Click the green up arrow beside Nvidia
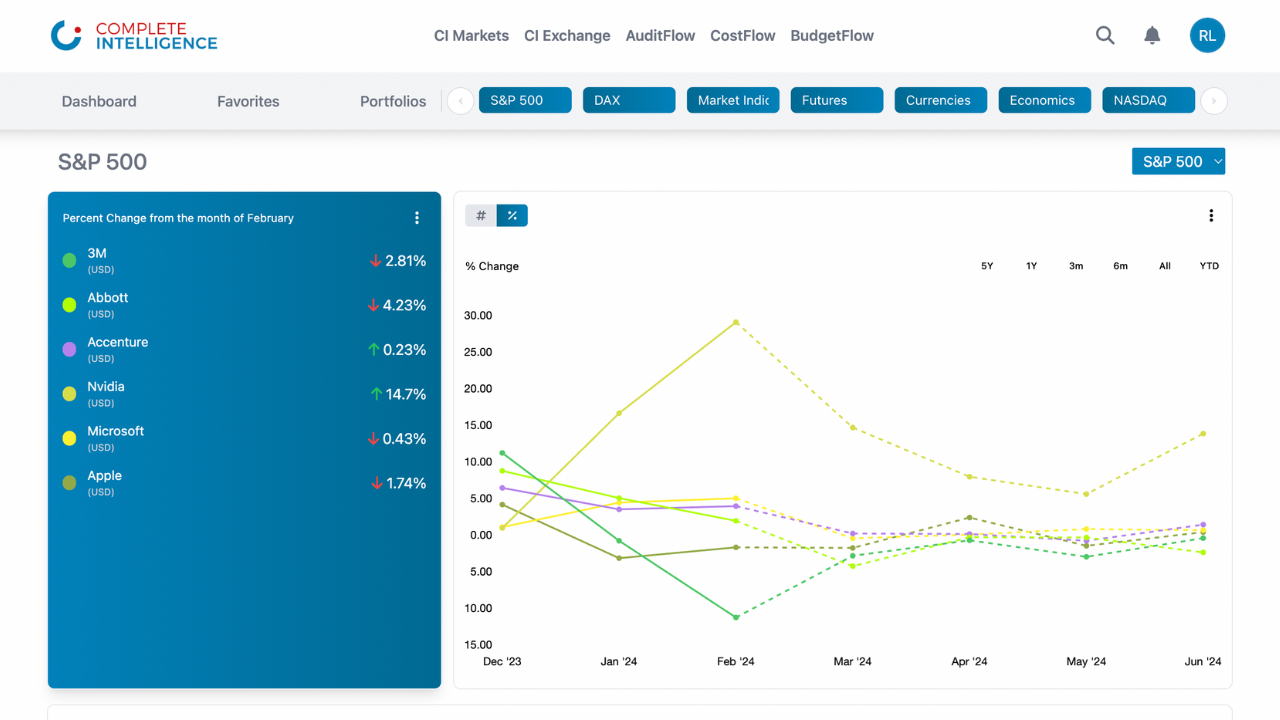 tap(376, 394)
